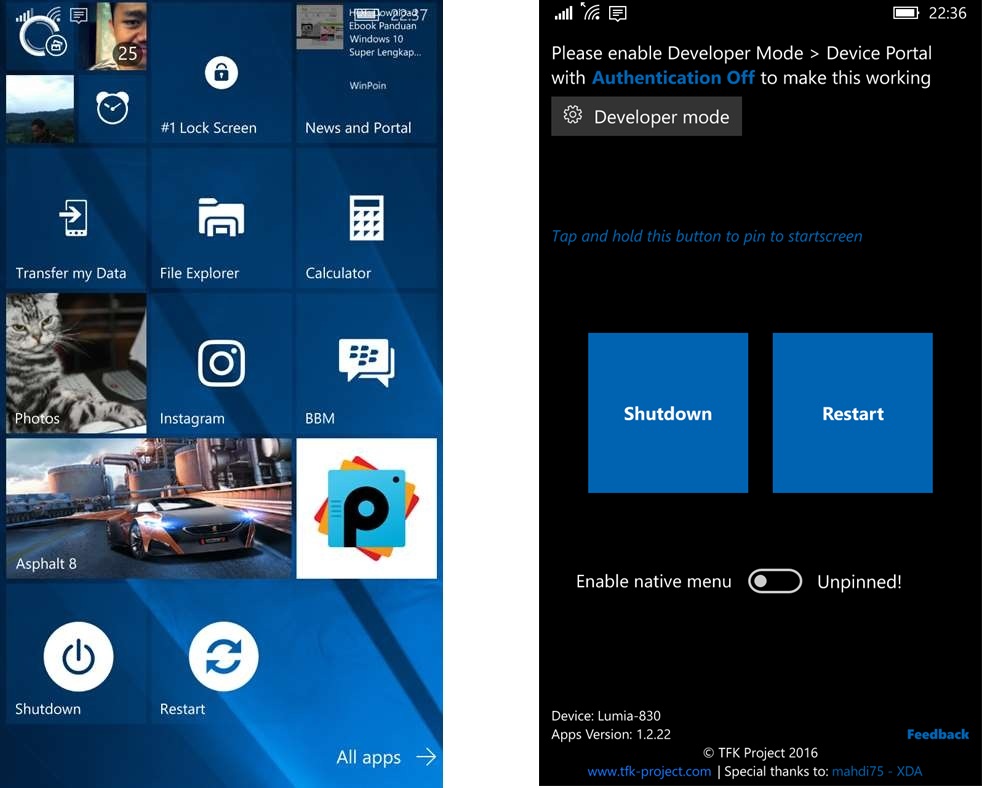Image resolution: width=982 pixels, height=788 pixels.
Task: Tap the Wi-Fi status icon in app
Action: click(x=590, y=12)
